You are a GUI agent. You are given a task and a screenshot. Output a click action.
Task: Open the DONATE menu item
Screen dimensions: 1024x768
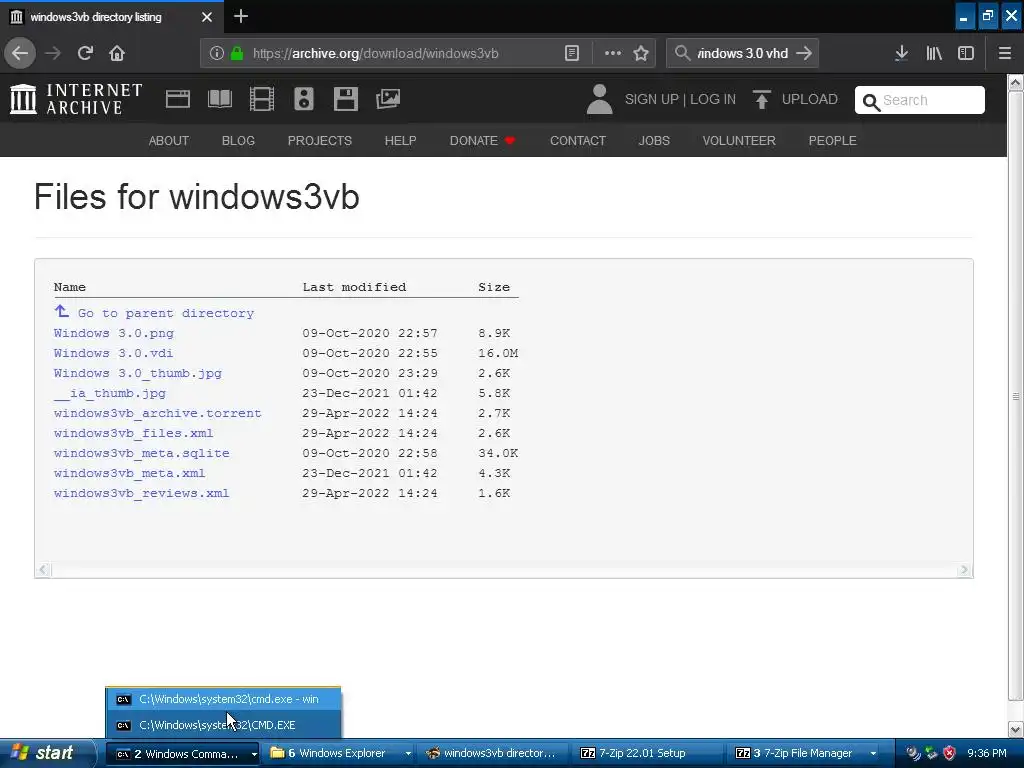pos(482,140)
